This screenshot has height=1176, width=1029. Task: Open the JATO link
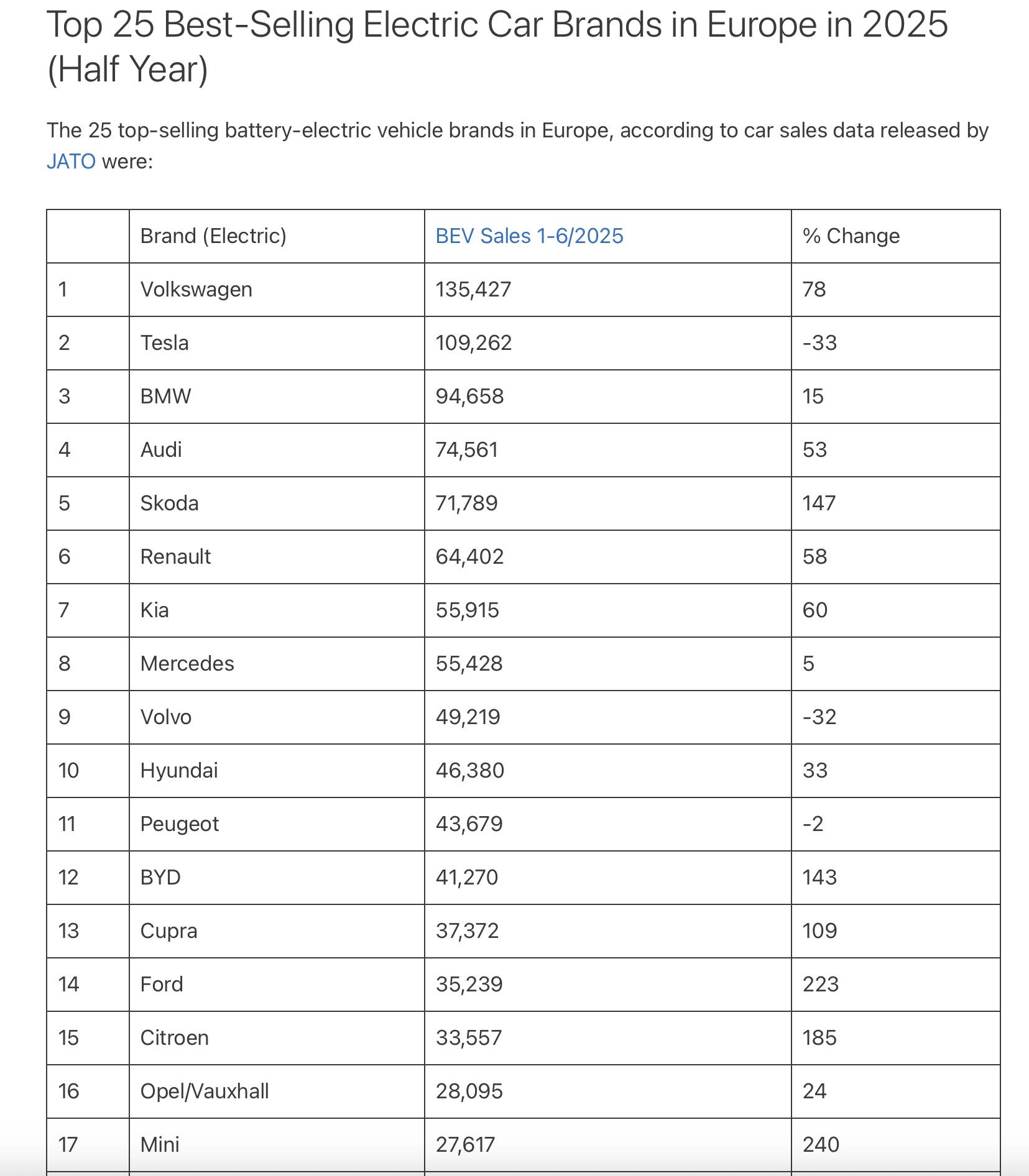(x=71, y=162)
